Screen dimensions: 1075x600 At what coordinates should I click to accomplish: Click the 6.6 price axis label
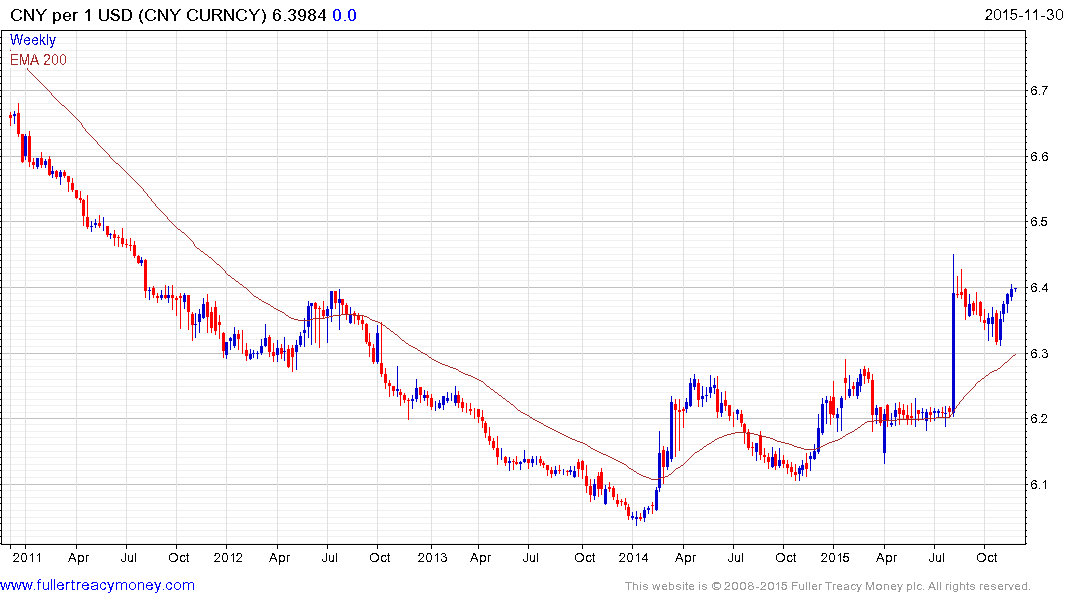coord(1039,157)
